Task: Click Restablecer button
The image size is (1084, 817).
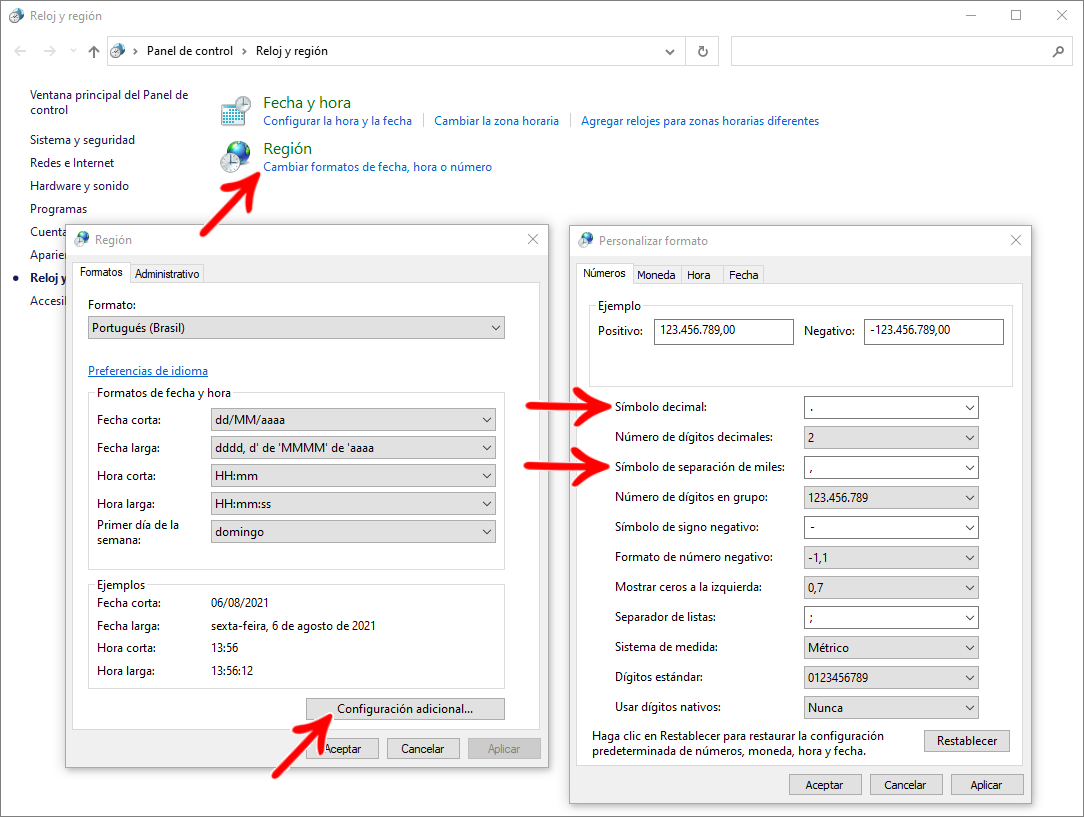Action: (x=966, y=741)
